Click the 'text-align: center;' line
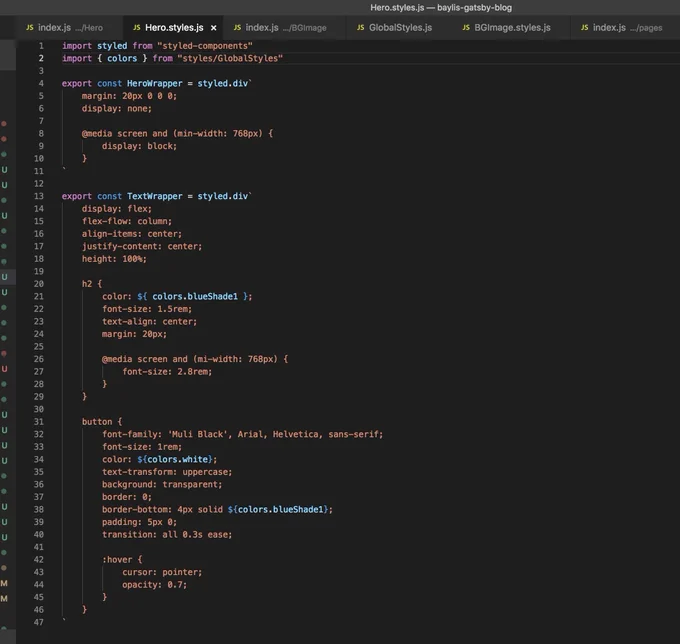Screen dimensions: 680x644 click(x=149, y=322)
